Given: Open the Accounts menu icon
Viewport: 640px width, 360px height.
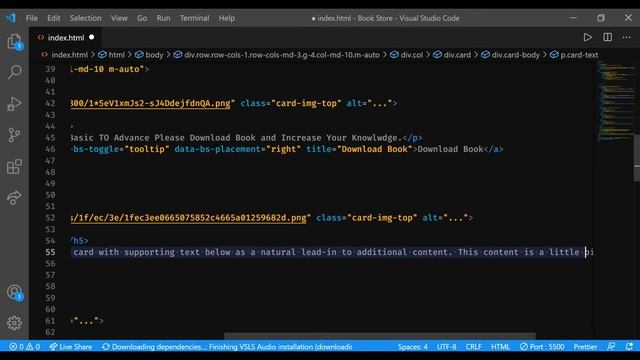Looking at the screenshot, I should pyautogui.click(x=14, y=292).
